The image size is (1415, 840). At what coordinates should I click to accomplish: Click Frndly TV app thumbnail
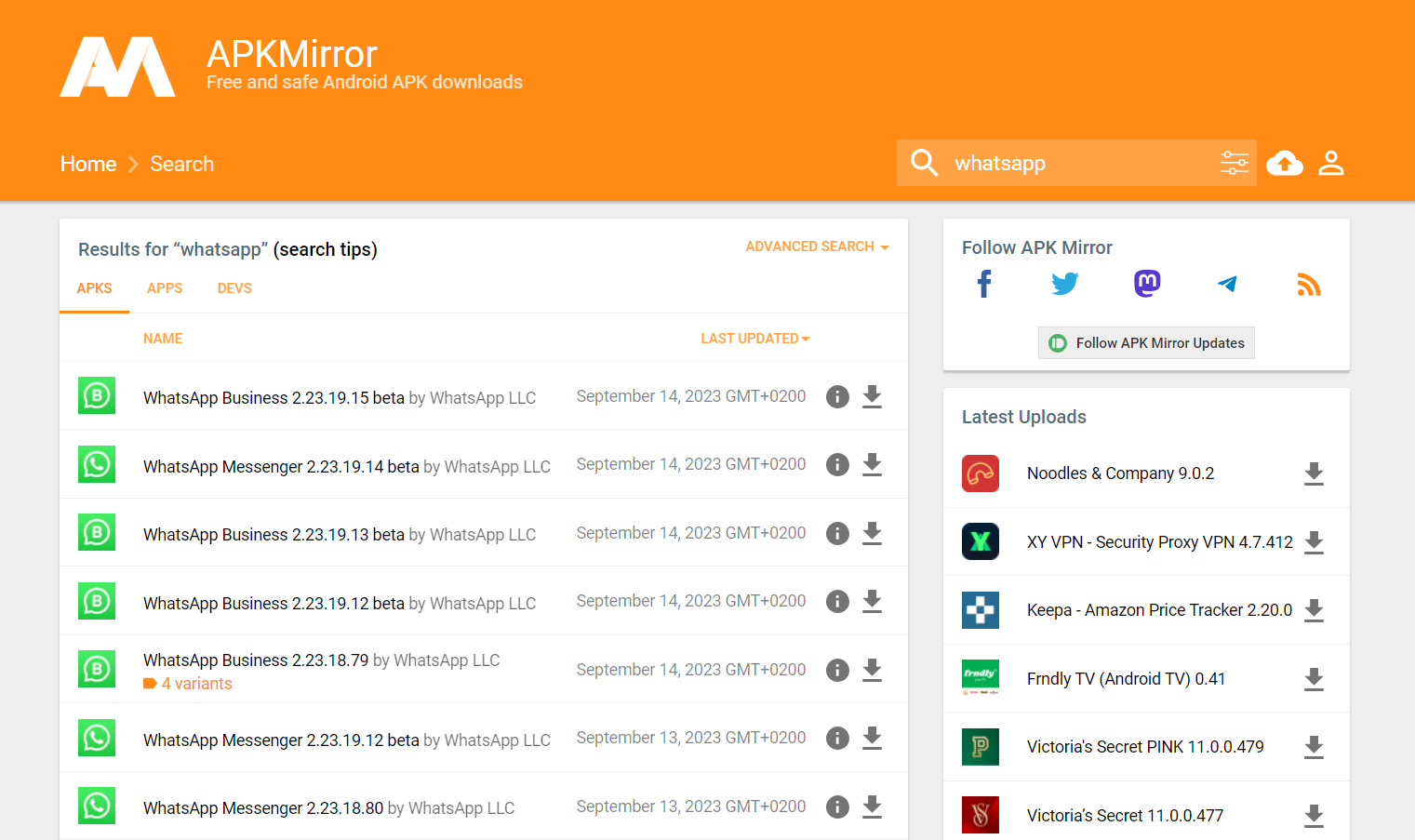(x=981, y=678)
